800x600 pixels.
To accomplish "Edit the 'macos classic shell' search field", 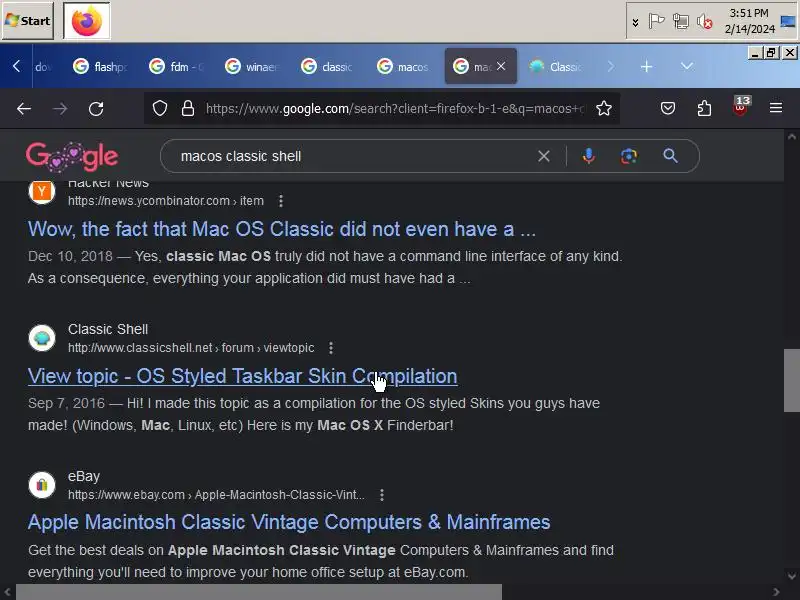I will (352, 156).
